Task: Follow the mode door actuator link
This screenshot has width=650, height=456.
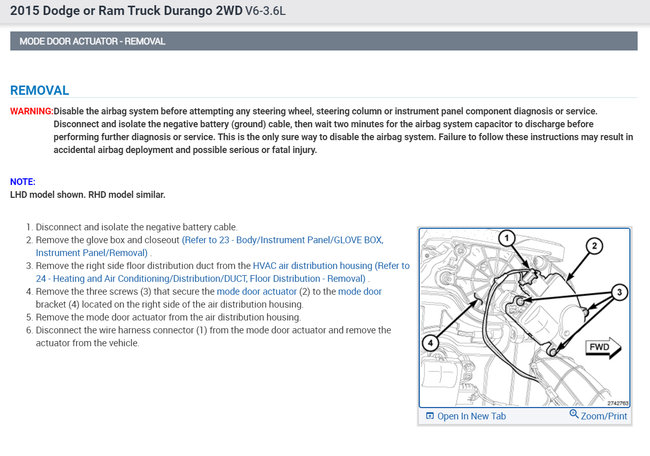Action: (257, 291)
